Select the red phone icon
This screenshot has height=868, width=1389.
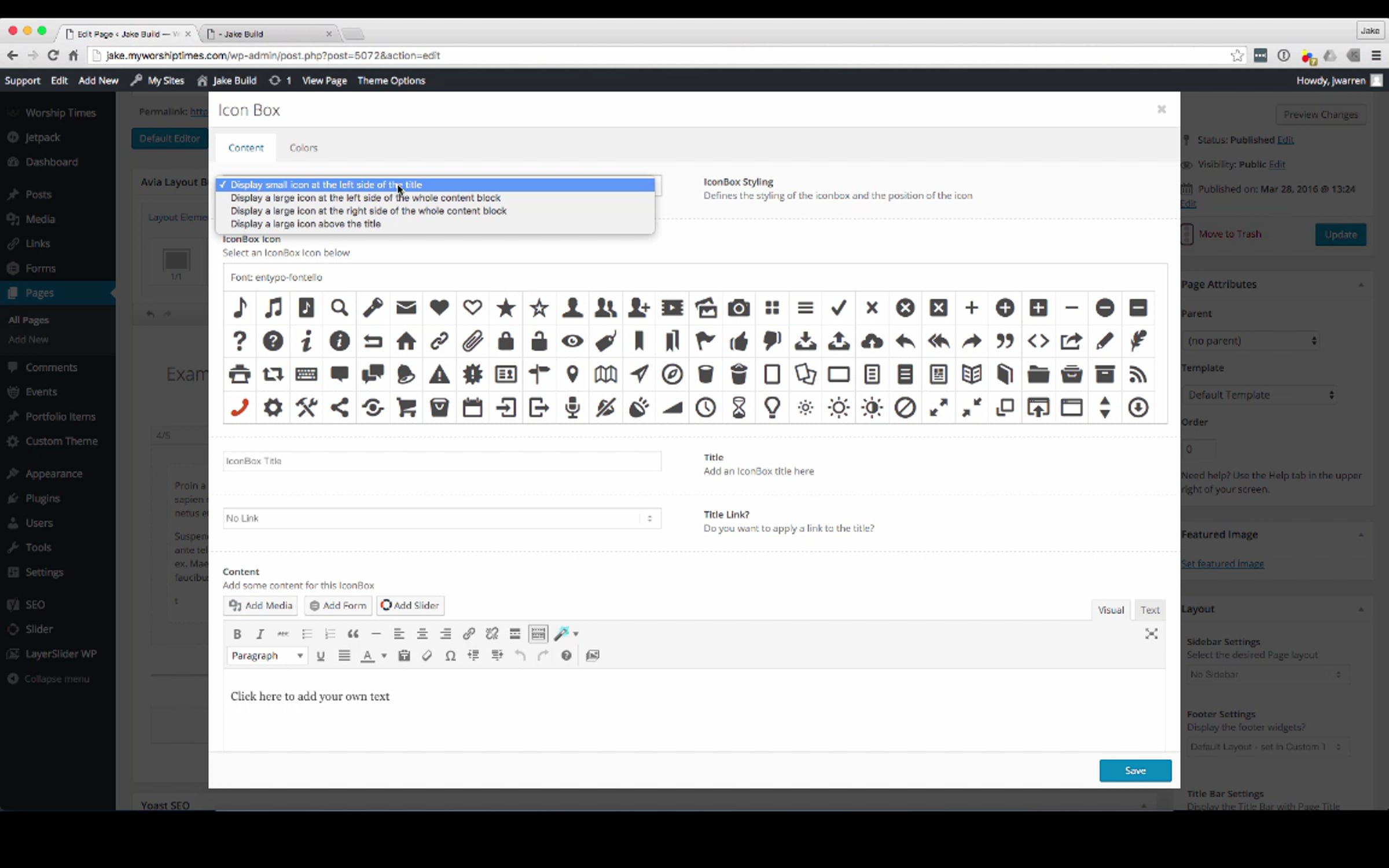(x=240, y=408)
